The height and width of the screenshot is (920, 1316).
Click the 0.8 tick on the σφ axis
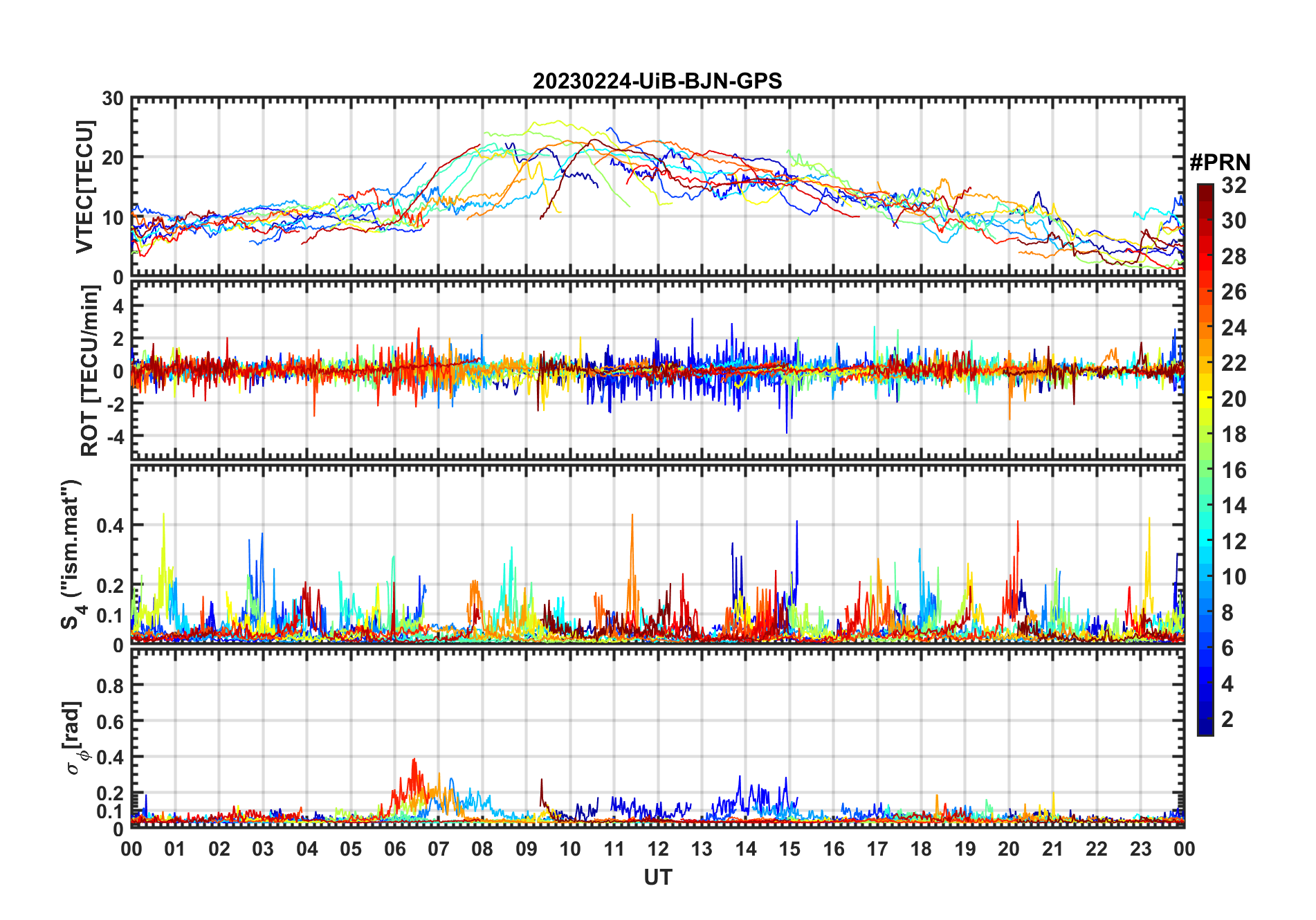click(111, 686)
